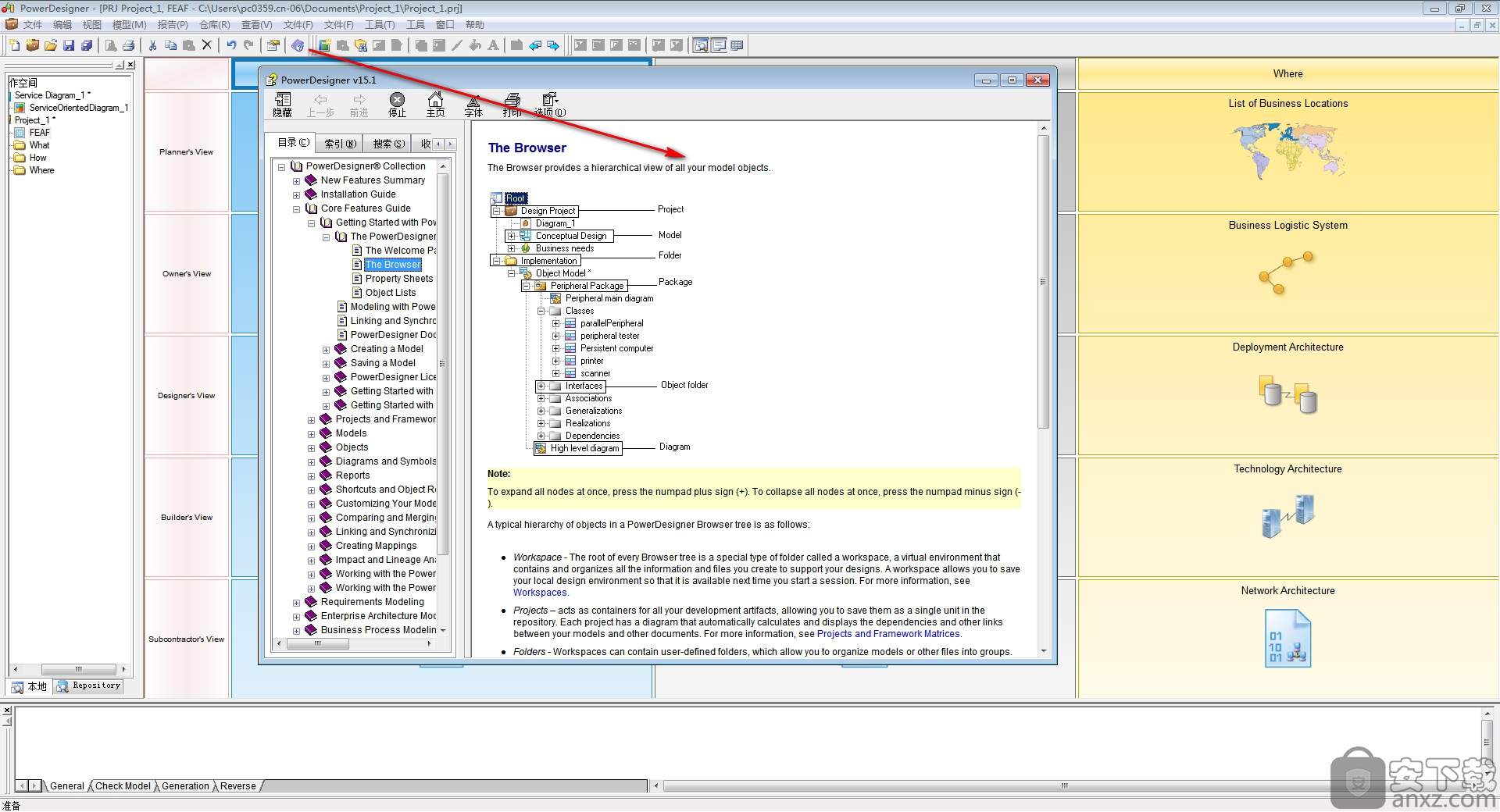The image size is (1500, 812).
Task: Click the Save All toolbar icon
Action: (87, 45)
